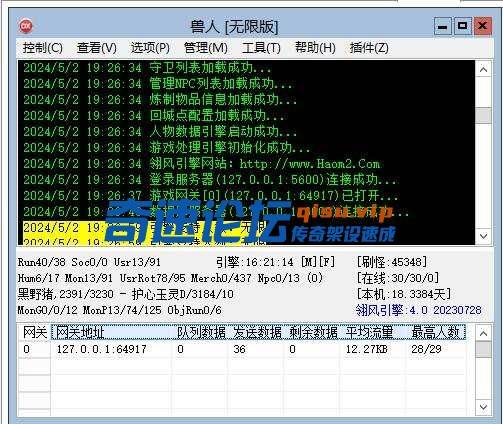Click the gateway table scrollbar thumb

483,349
